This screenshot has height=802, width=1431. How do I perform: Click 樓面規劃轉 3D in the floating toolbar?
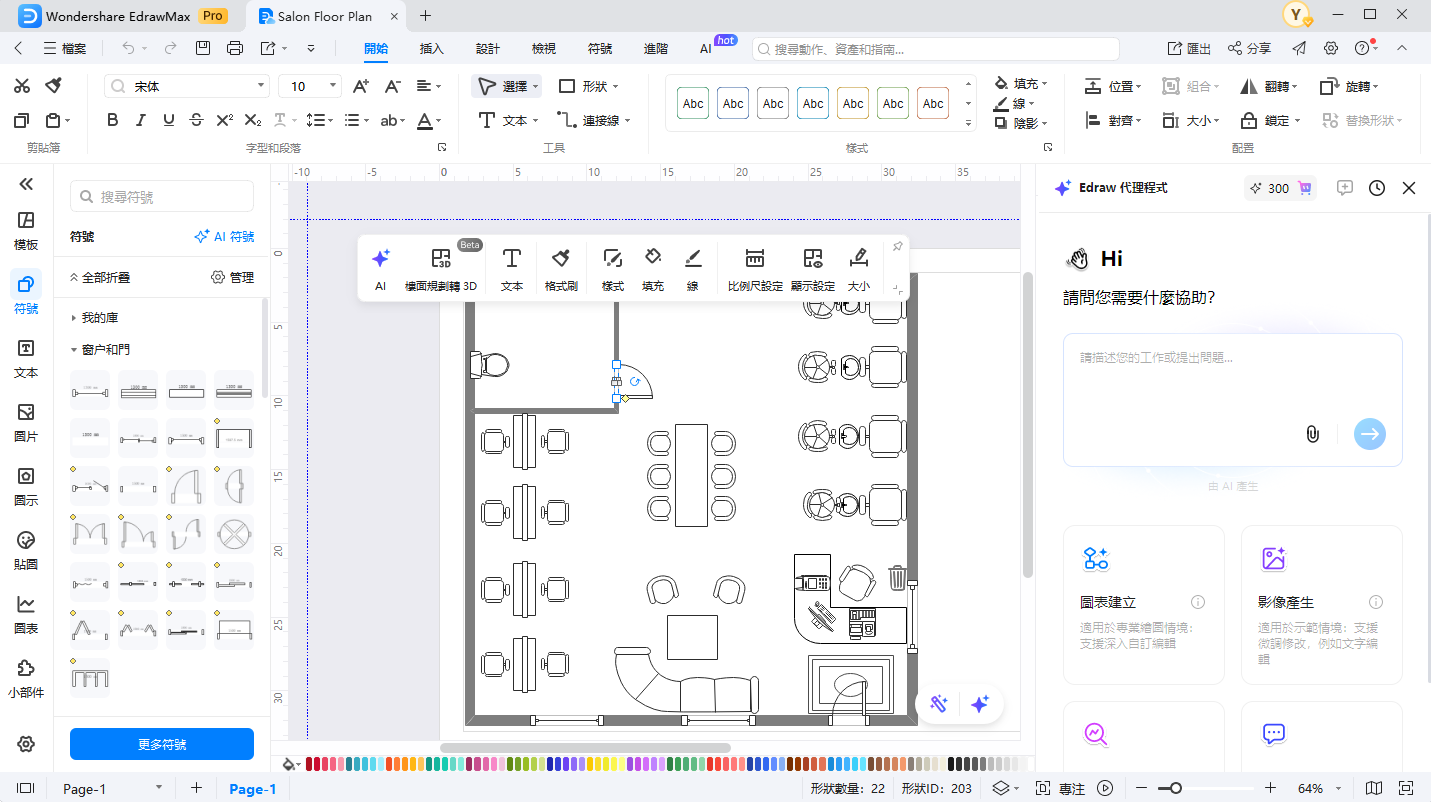(440, 270)
